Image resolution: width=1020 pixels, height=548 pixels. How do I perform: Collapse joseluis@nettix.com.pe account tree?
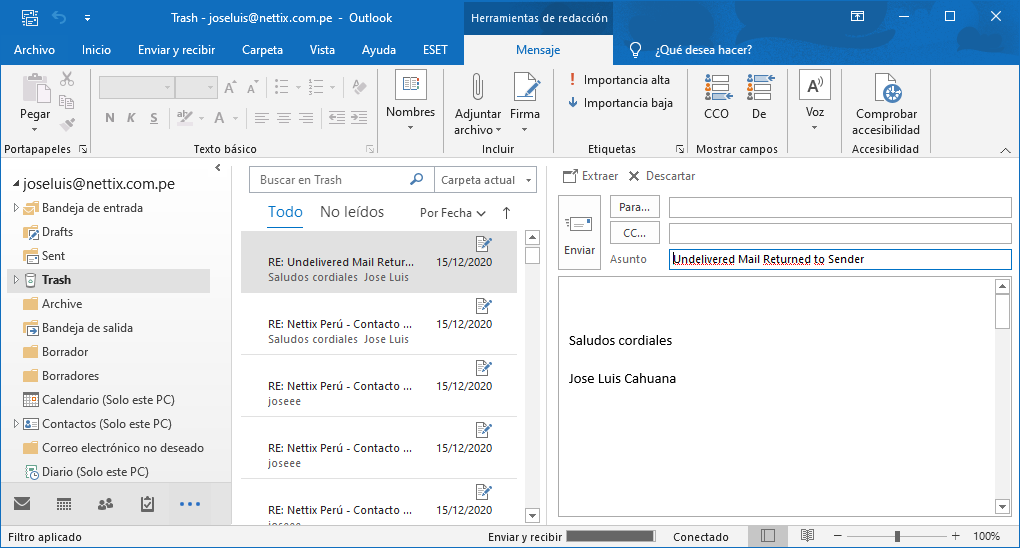click(16, 184)
